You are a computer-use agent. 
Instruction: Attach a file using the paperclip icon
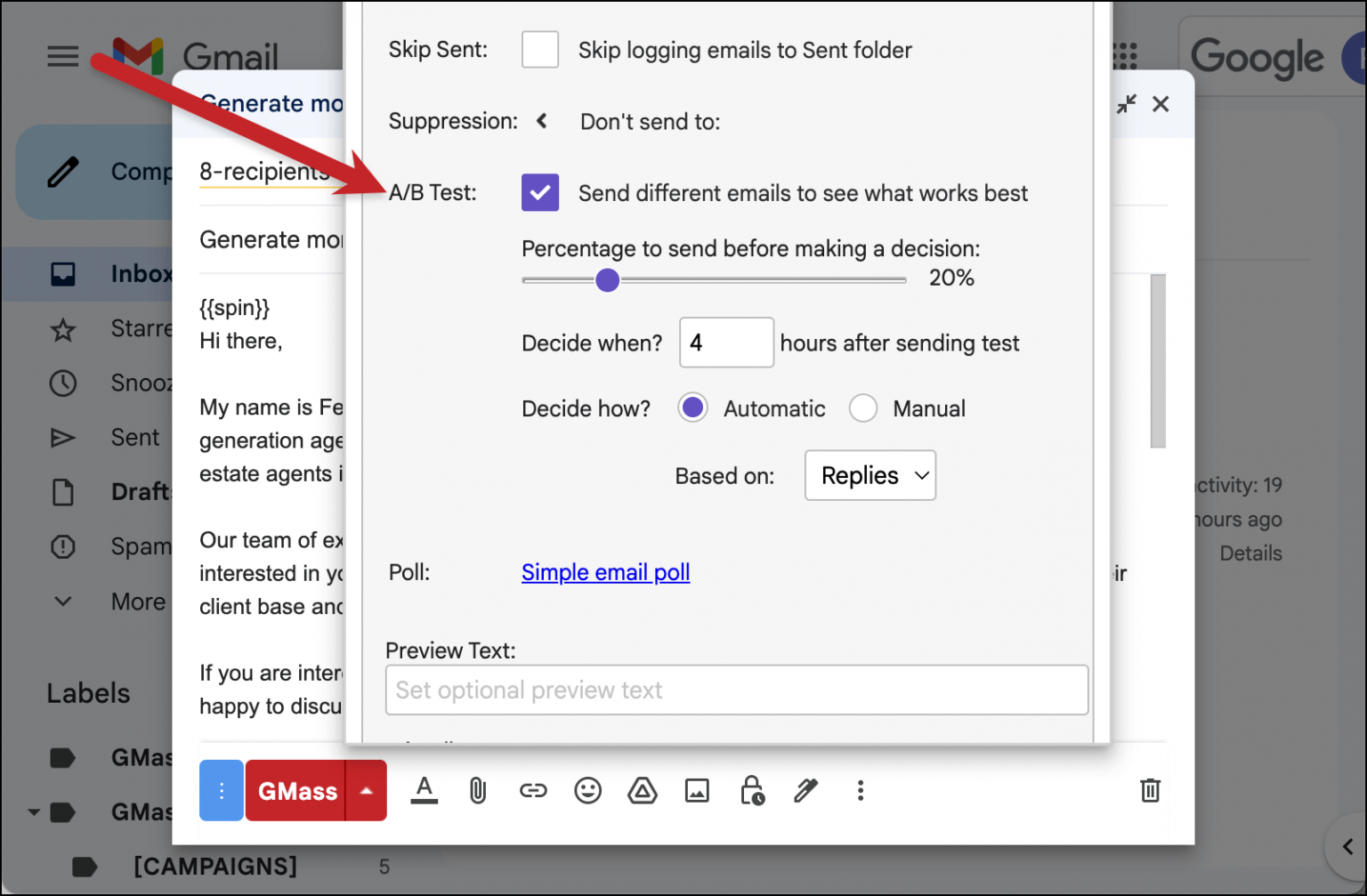(x=479, y=790)
